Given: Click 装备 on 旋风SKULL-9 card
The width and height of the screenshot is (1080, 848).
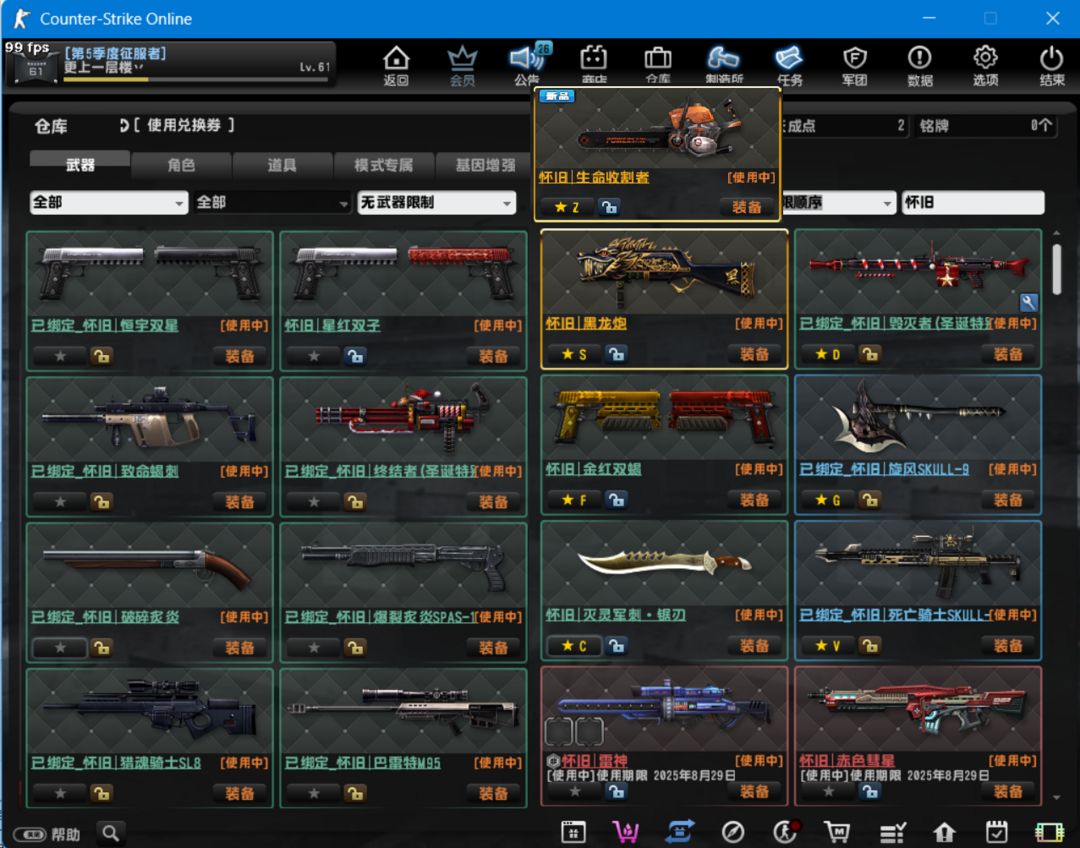Looking at the screenshot, I should [1008, 499].
